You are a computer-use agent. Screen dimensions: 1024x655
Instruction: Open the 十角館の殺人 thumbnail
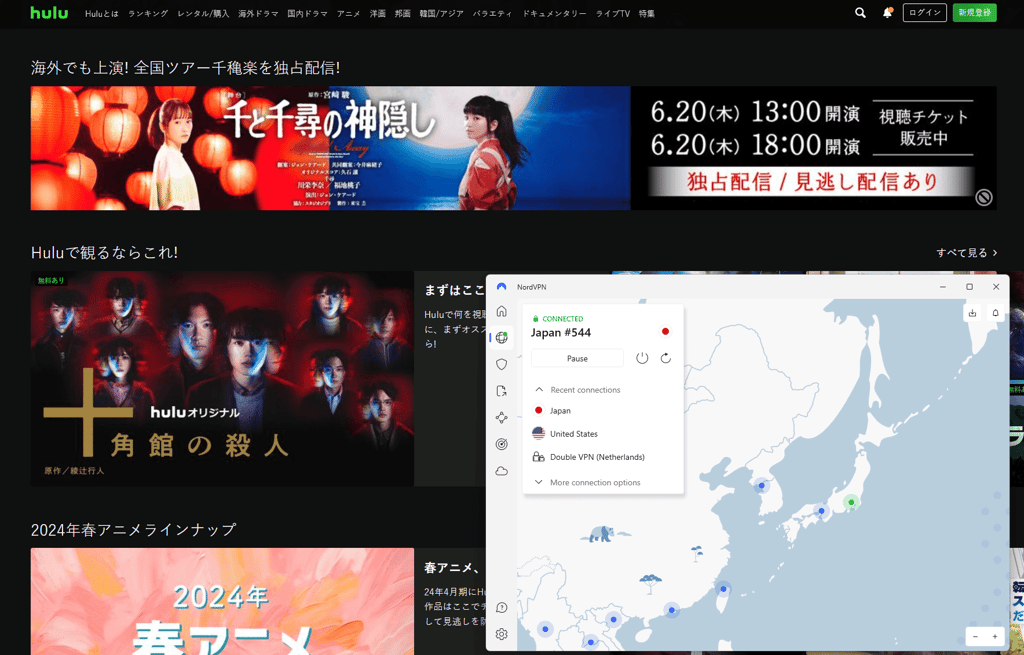[222, 379]
